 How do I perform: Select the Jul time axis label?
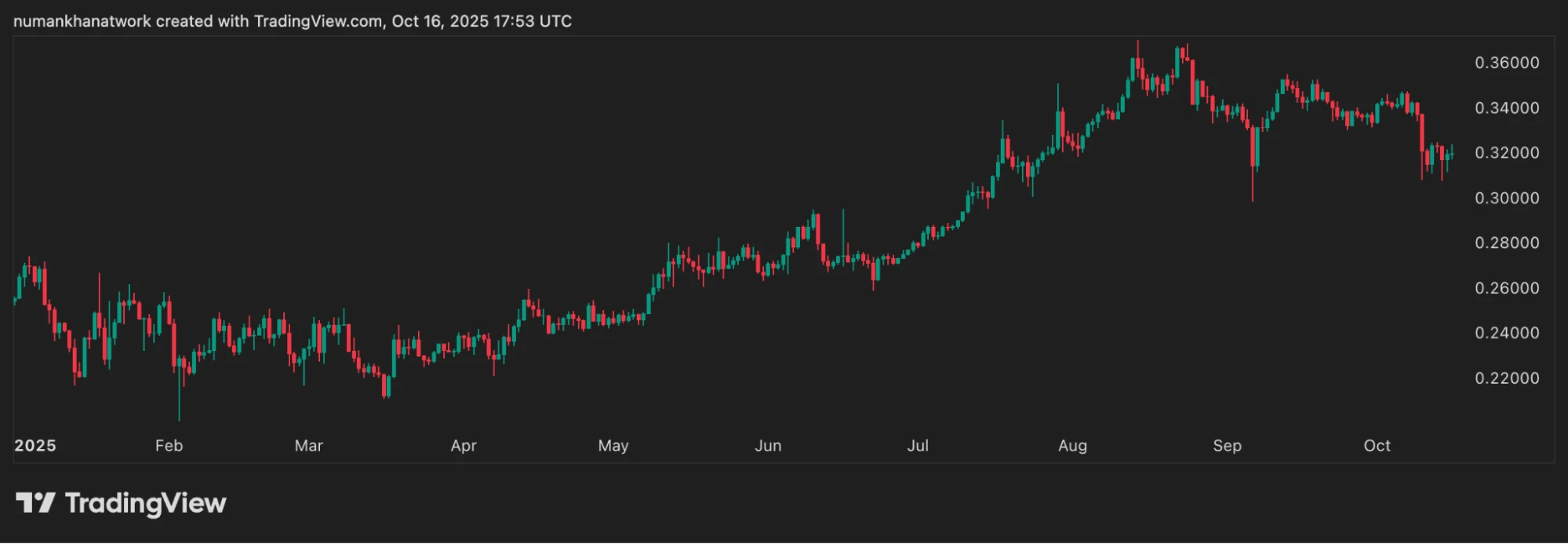point(918,445)
